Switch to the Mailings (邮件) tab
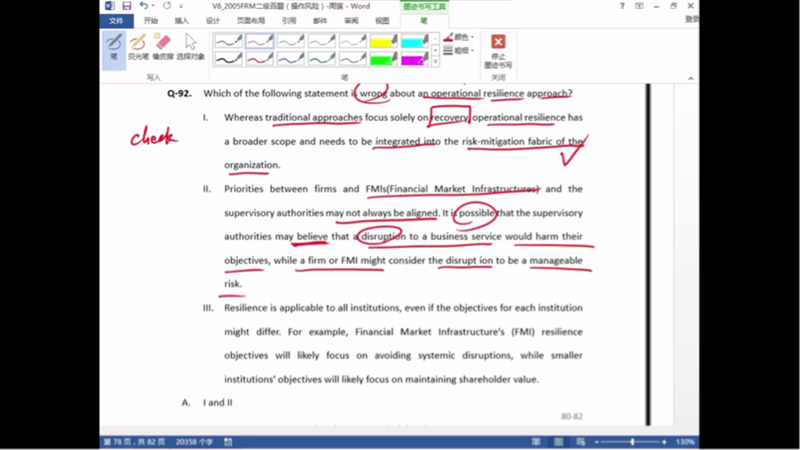The width and height of the screenshot is (800, 450). point(320,21)
